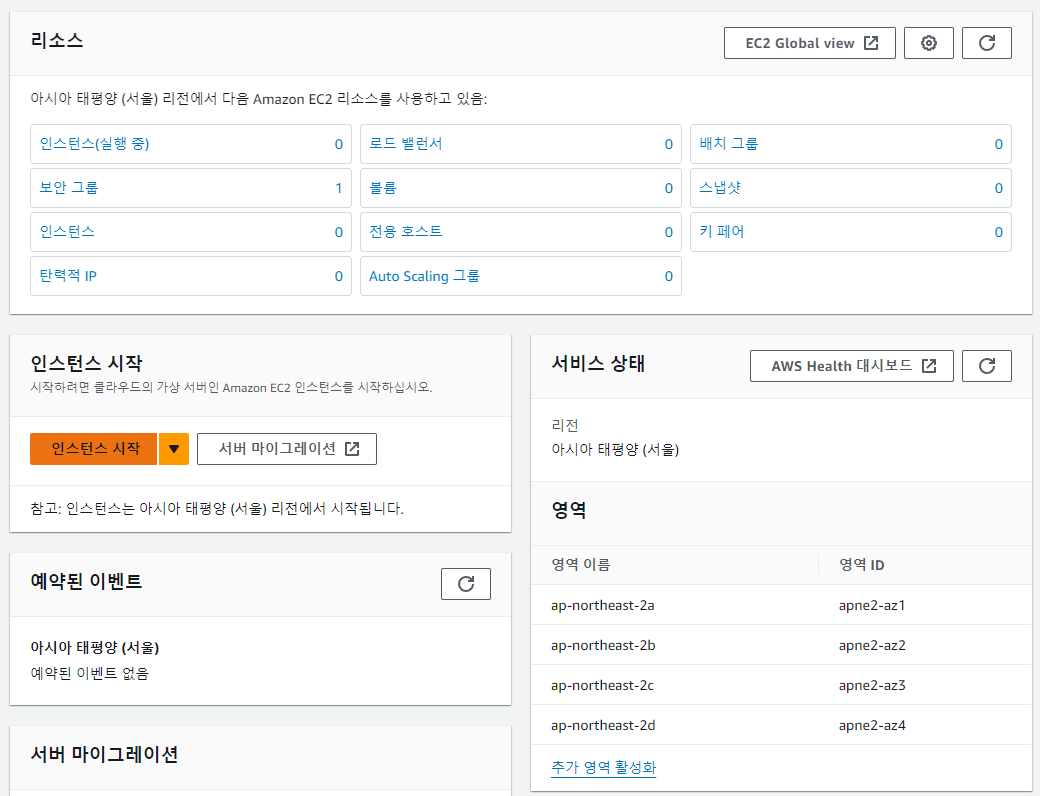Image resolution: width=1040 pixels, height=796 pixels.
Task: Select ap-northeast-2a zone name
Action: (x=602, y=605)
